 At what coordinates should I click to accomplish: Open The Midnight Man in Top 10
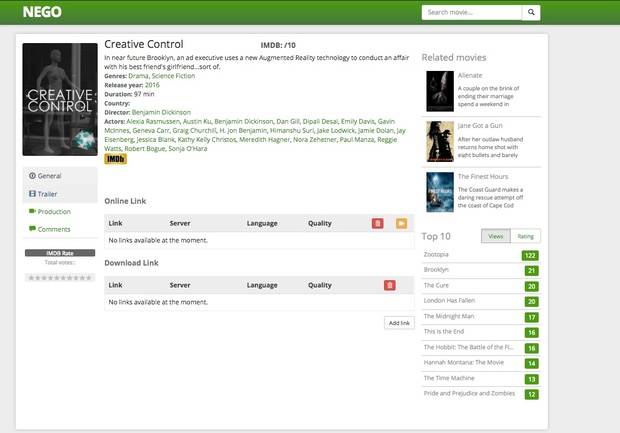click(449, 316)
